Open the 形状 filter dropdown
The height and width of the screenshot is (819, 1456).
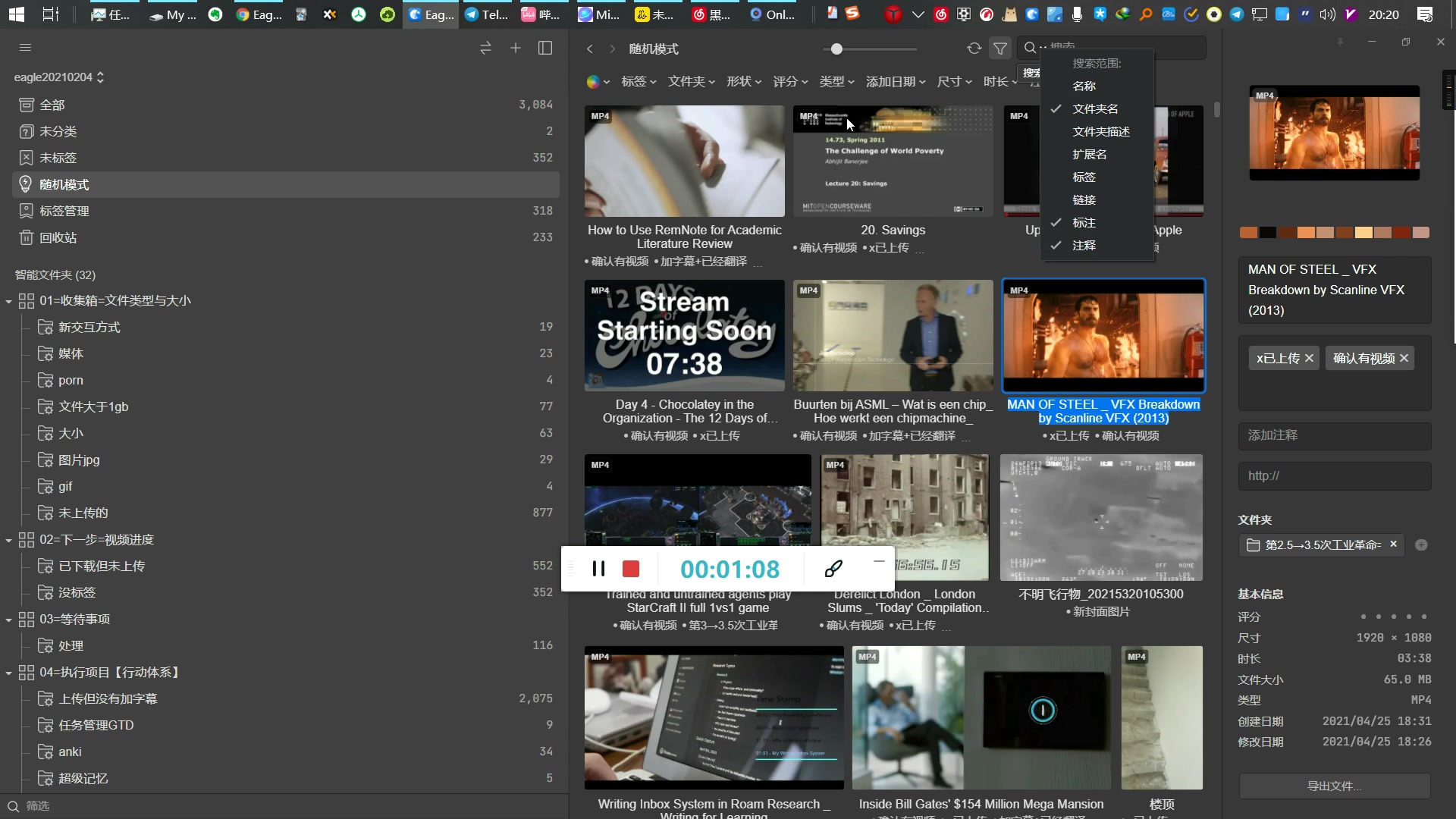click(x=744, y=81)
